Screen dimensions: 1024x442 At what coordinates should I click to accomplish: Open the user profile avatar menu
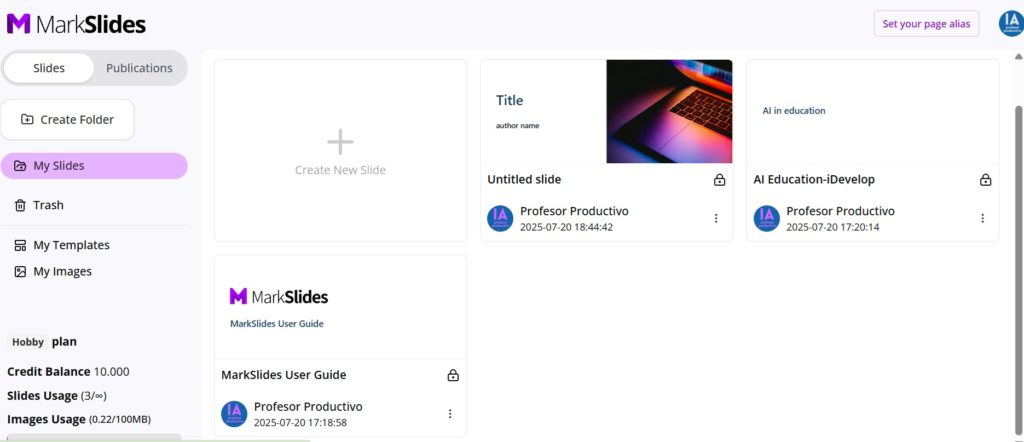pyautogui.click(x=1010, y=24)
